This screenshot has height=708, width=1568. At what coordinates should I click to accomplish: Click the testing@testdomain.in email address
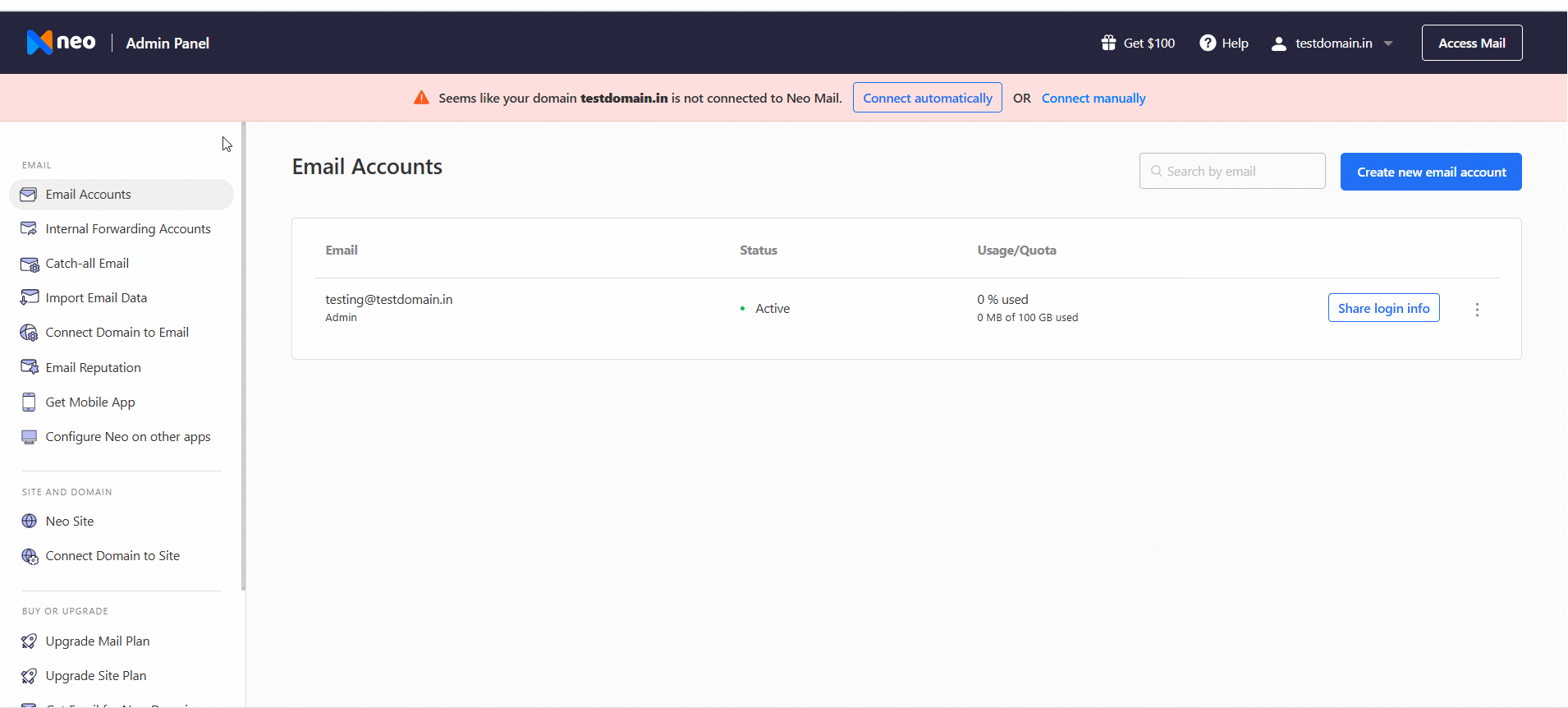pyautogui.click(x=389, y=300)
